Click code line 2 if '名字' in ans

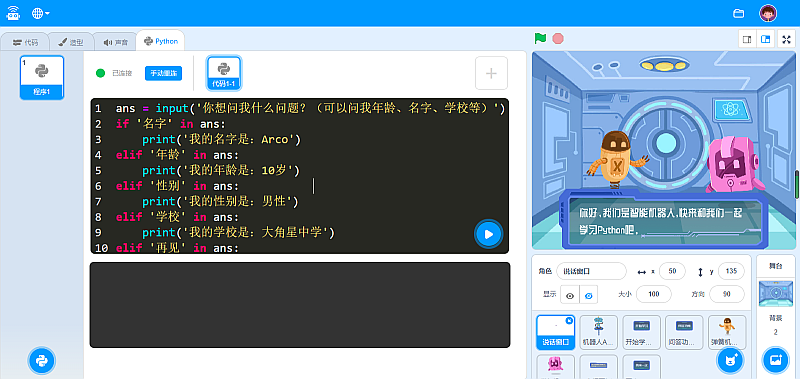(170, 124)
